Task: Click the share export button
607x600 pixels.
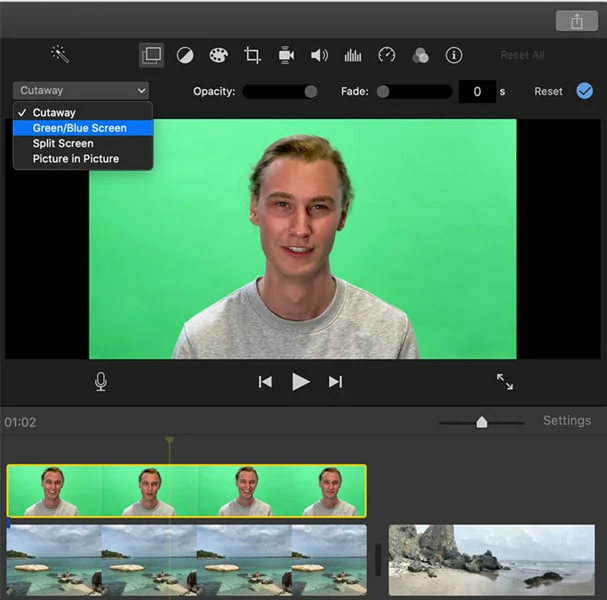Action: tap(576, 21)
